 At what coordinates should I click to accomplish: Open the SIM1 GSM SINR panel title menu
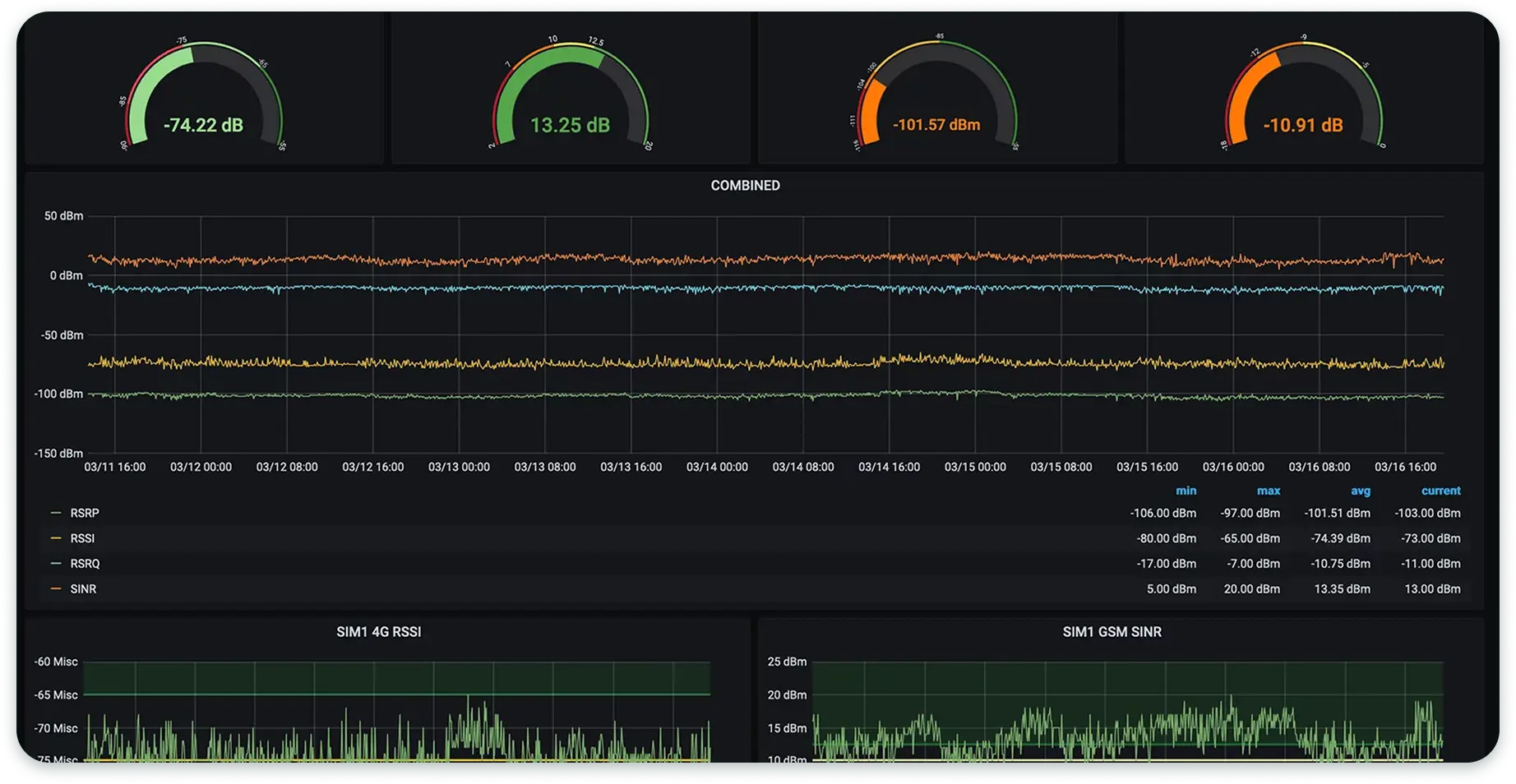(1112, 632)
